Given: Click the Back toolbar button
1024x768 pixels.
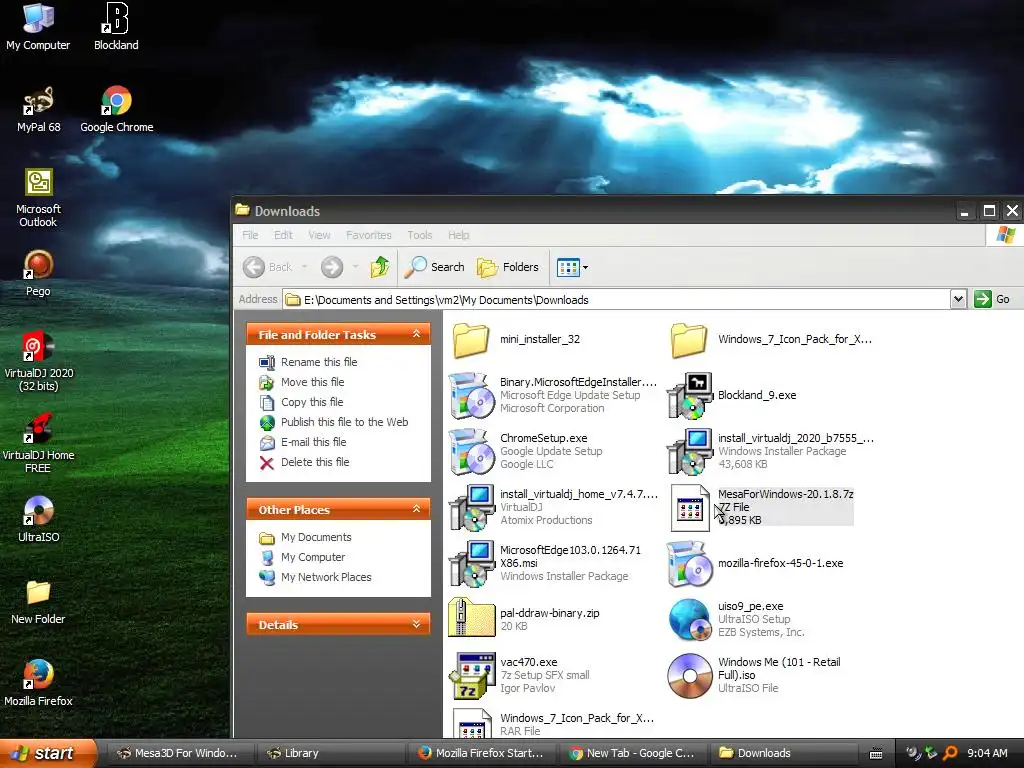Looking at the screenshot, I should click(x=269, y=267).
